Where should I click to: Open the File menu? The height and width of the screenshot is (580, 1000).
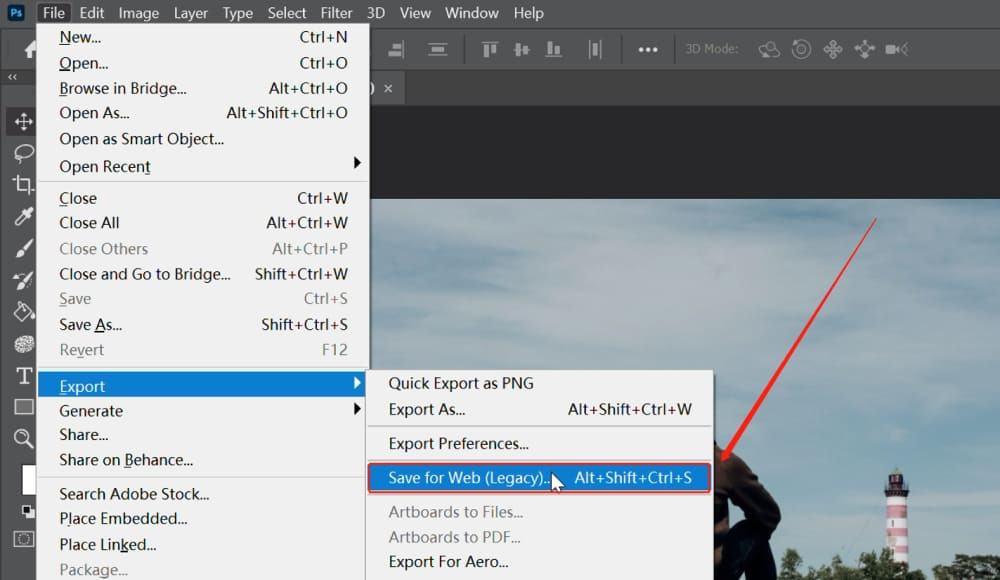[x=54, y=13]
